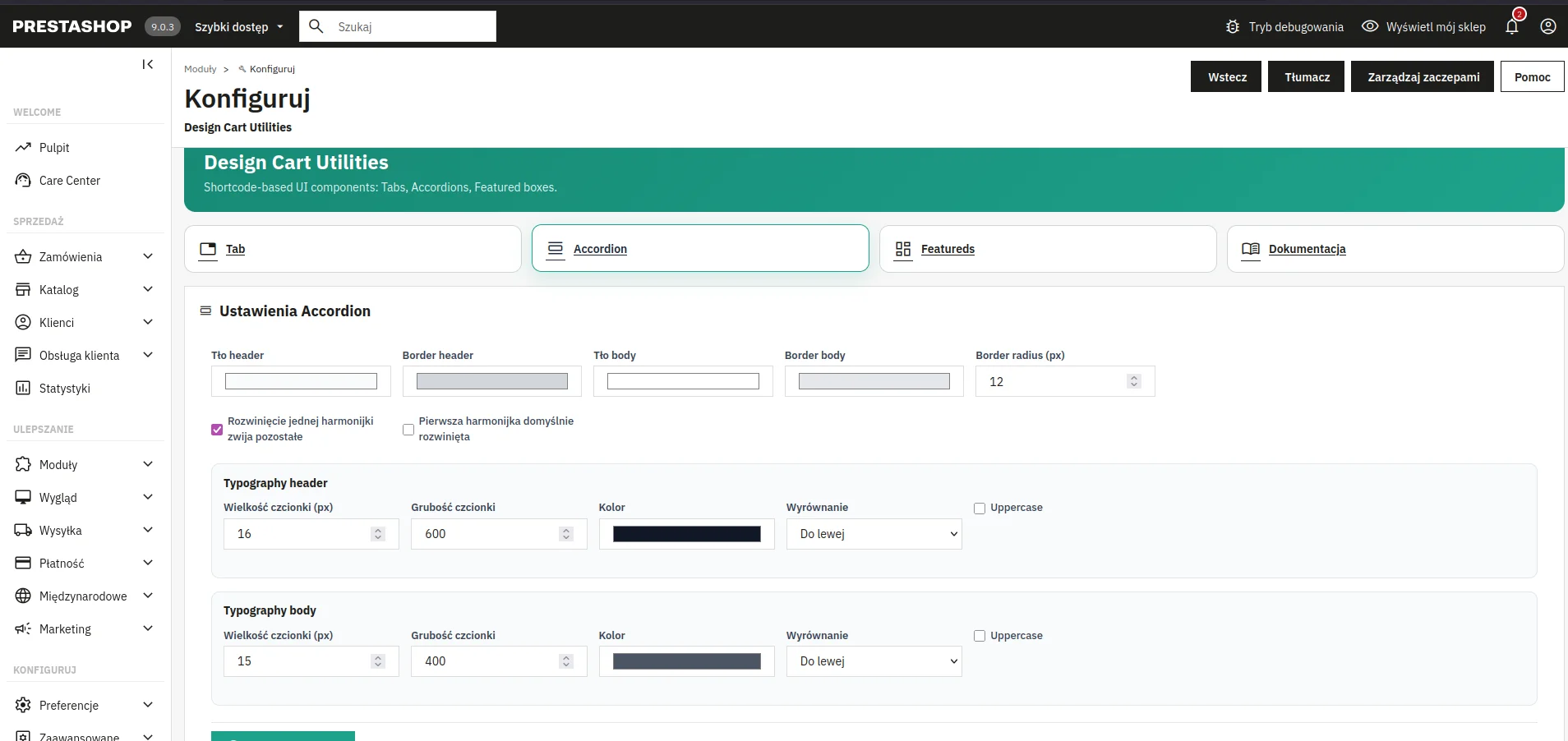Screen dimensions: 1568x741
Task: Open body Wyrównanie dropdown
Action: point(874,661)
